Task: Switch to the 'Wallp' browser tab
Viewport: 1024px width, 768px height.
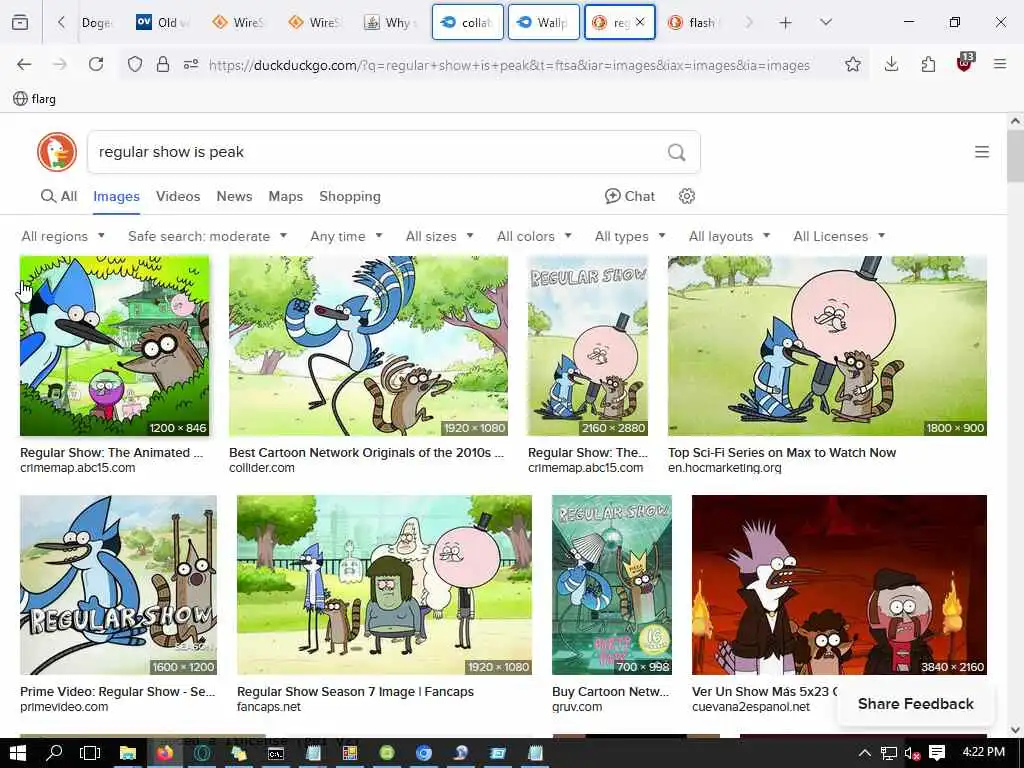Action: tap(543, 22)
